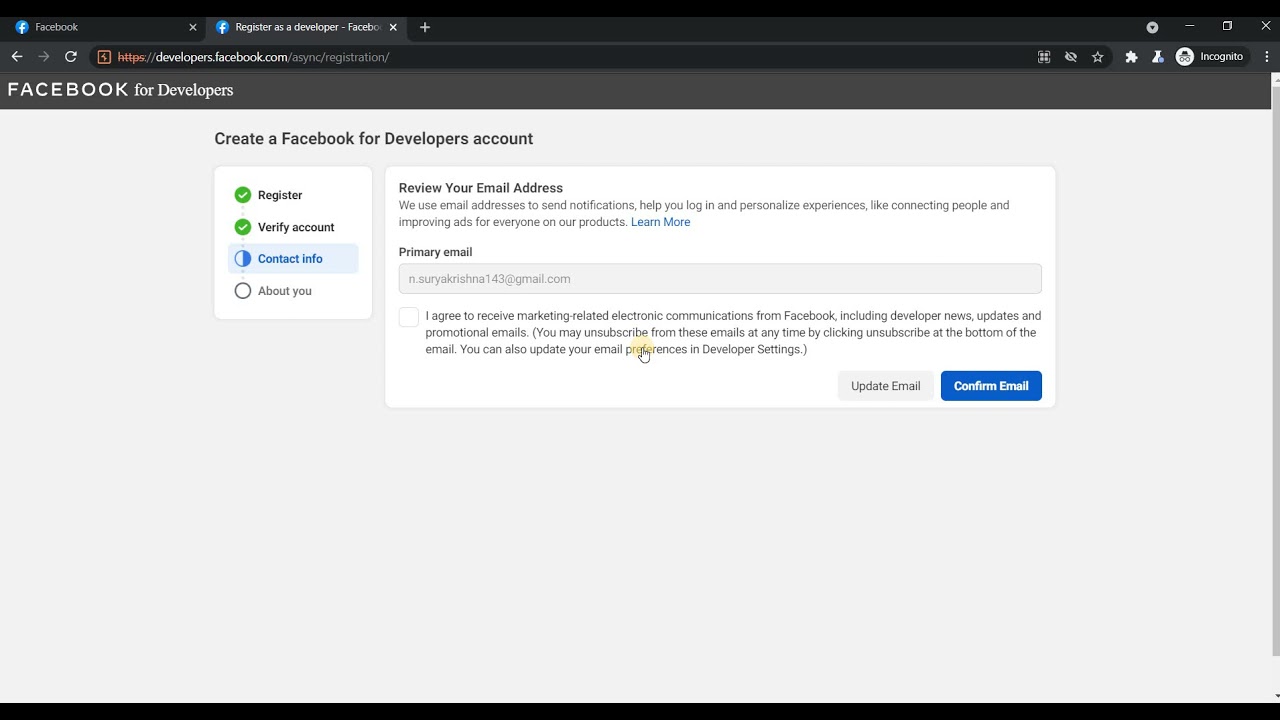Image resolution: width=1280 pixels, height=720 pixels.
Task: Open the Chrome Labs flask icon
Action: (x=1158, y=57)
